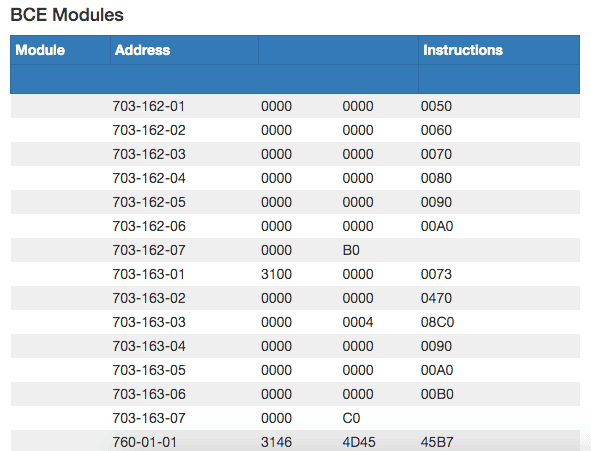The image size is (591, 451).
Task: Select address cell 703-162-02
Action: (149, 130)
